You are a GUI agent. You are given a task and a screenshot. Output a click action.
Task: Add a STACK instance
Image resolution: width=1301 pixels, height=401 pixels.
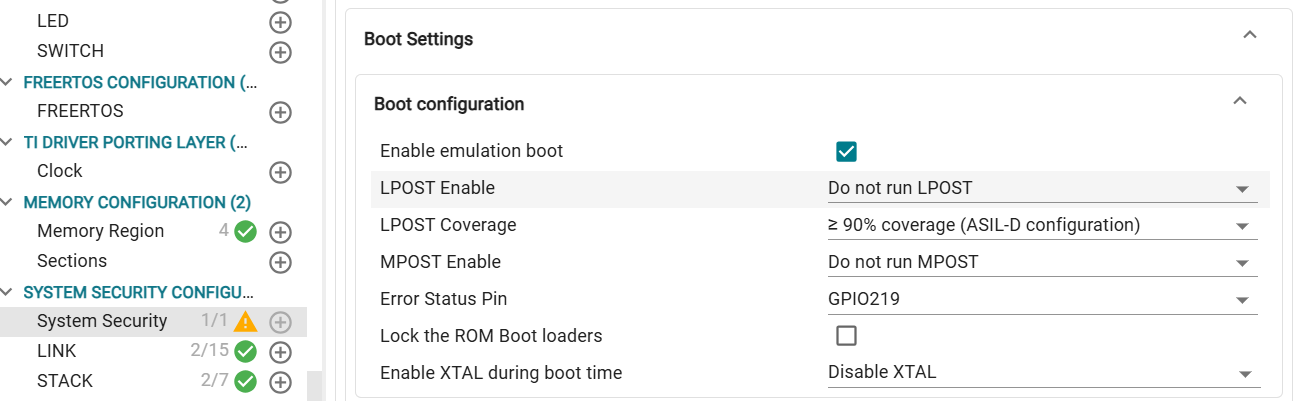(x=281, y=382)
